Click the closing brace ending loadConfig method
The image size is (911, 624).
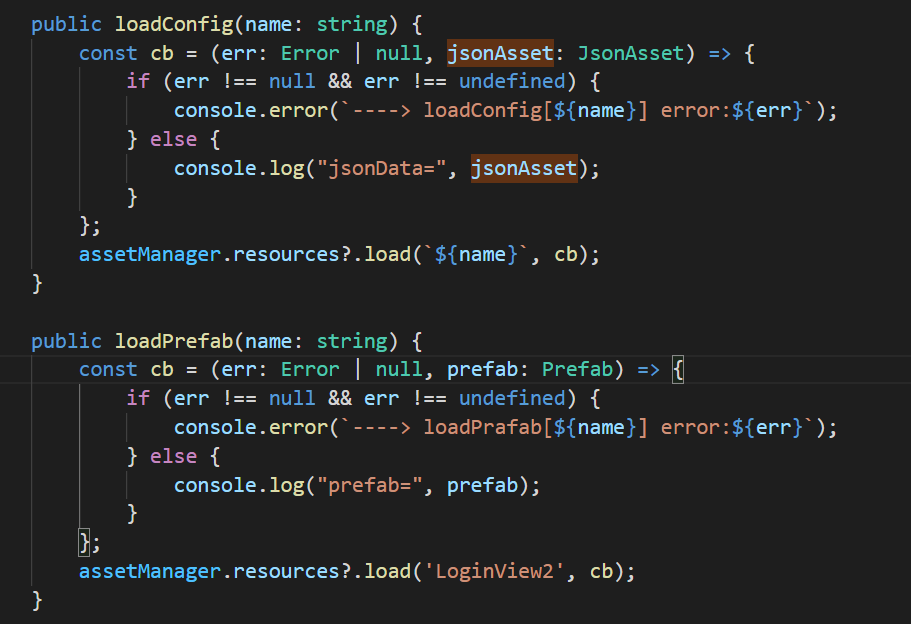(x=37, y=284)
